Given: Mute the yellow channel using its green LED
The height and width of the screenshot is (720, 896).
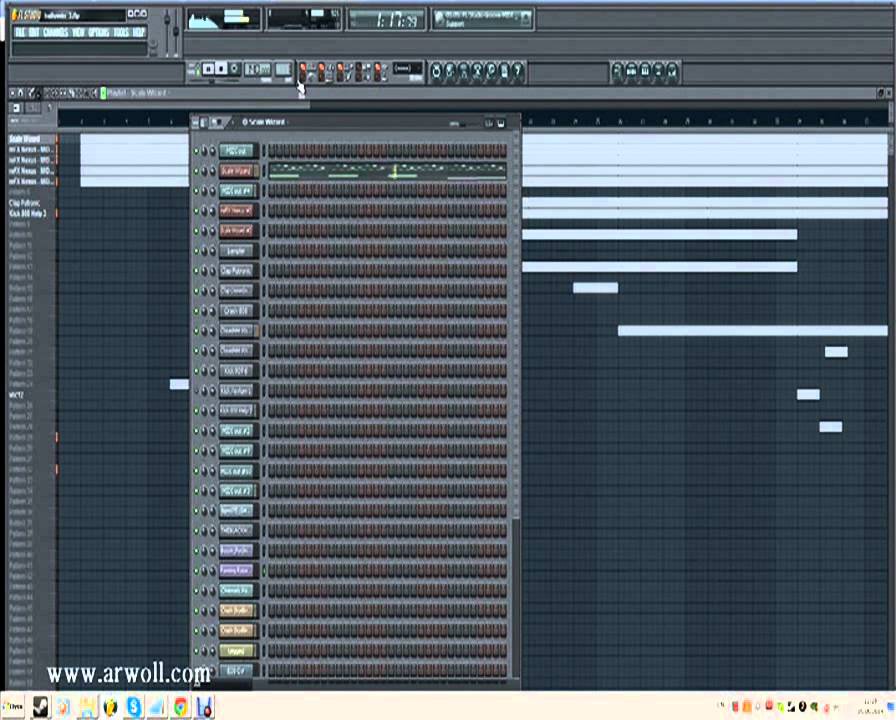Looking at the screenshot, I should tap(197, 651).
